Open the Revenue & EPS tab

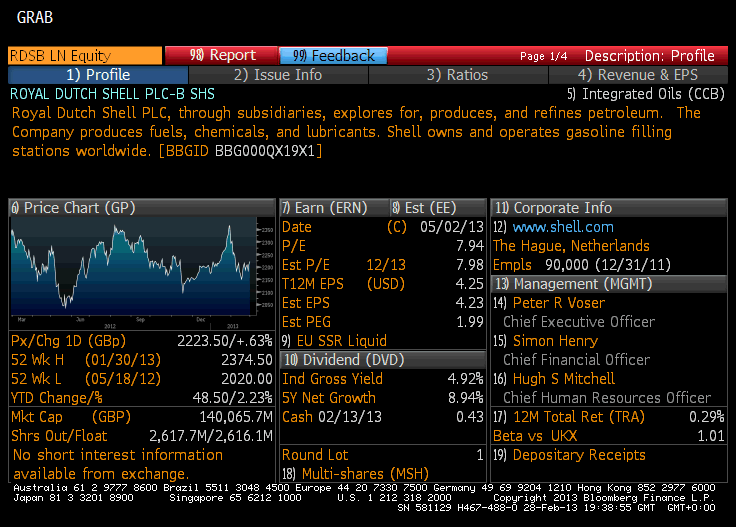[x=637, y=75]
